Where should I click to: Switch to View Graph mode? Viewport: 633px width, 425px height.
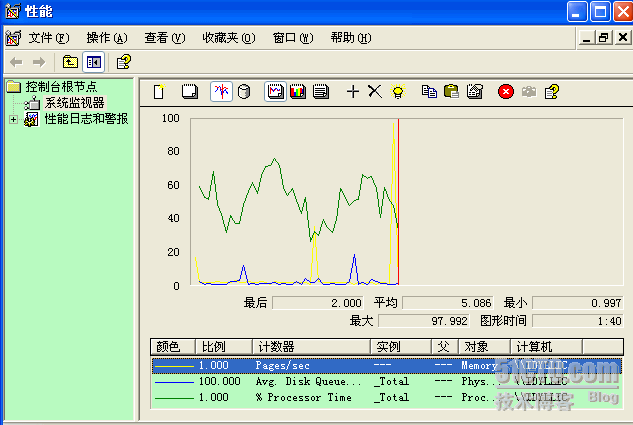[275, 91]
